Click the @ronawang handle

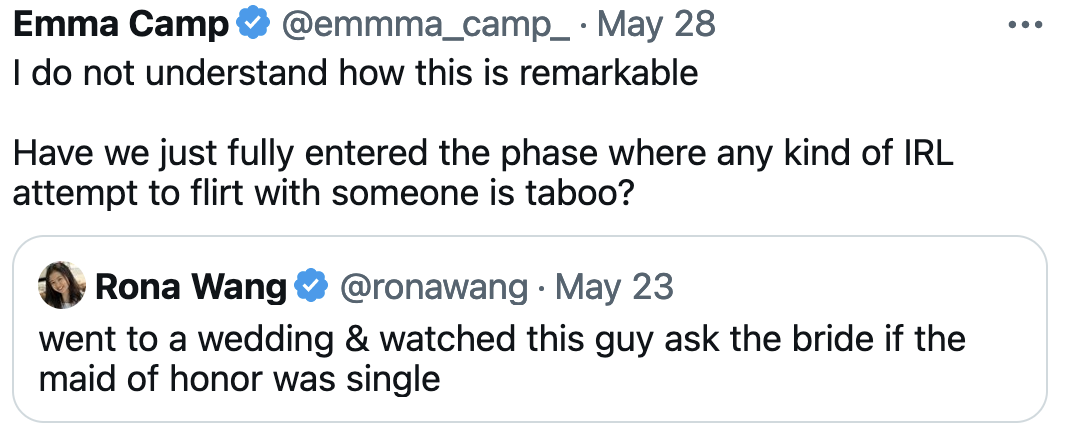(x=433, y=288)
